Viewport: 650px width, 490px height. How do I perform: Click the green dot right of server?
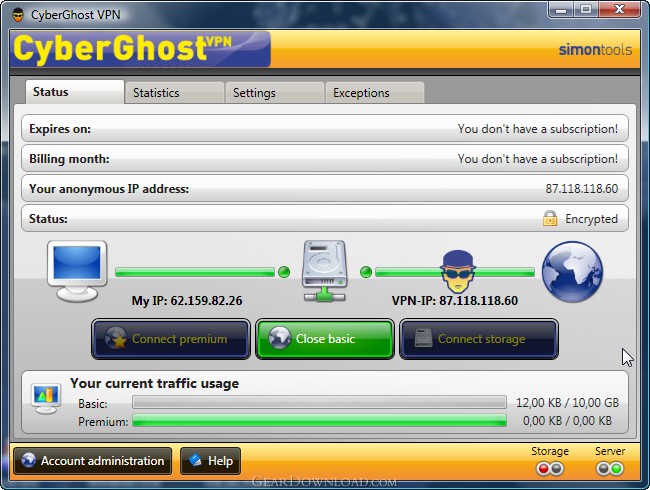pyautogui.click(x=366, y=272)
